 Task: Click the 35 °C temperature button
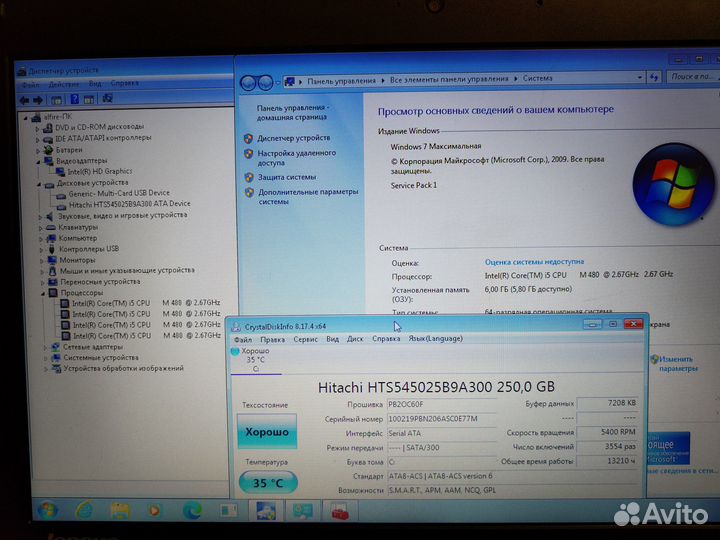click(267, 483)
